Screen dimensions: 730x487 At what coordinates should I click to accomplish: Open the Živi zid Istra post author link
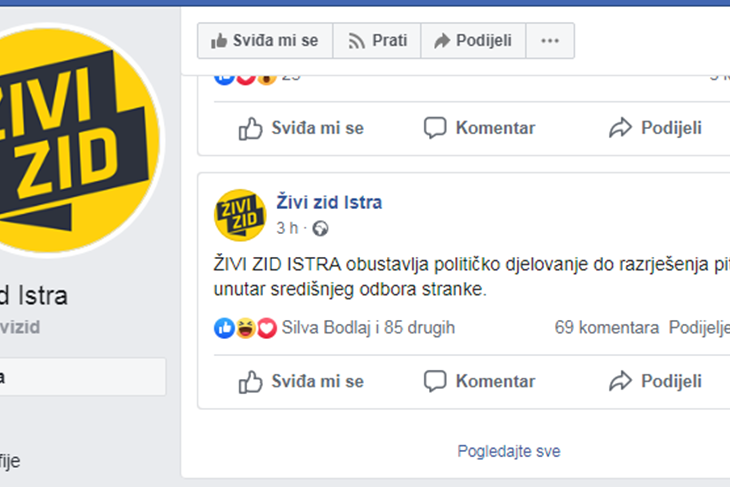tap(329, 203)
